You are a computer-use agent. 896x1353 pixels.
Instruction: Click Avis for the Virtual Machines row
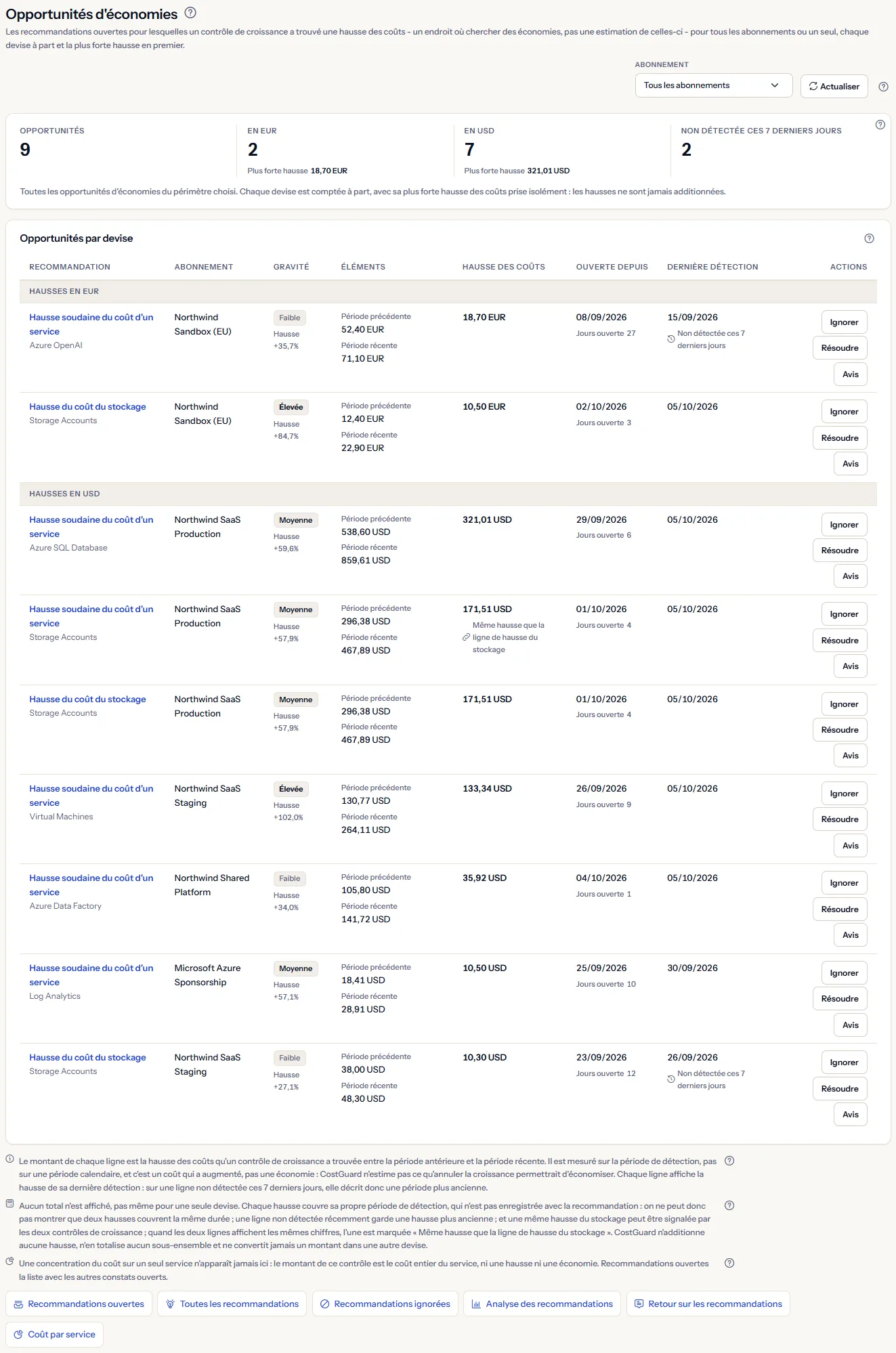click(851, 846)
